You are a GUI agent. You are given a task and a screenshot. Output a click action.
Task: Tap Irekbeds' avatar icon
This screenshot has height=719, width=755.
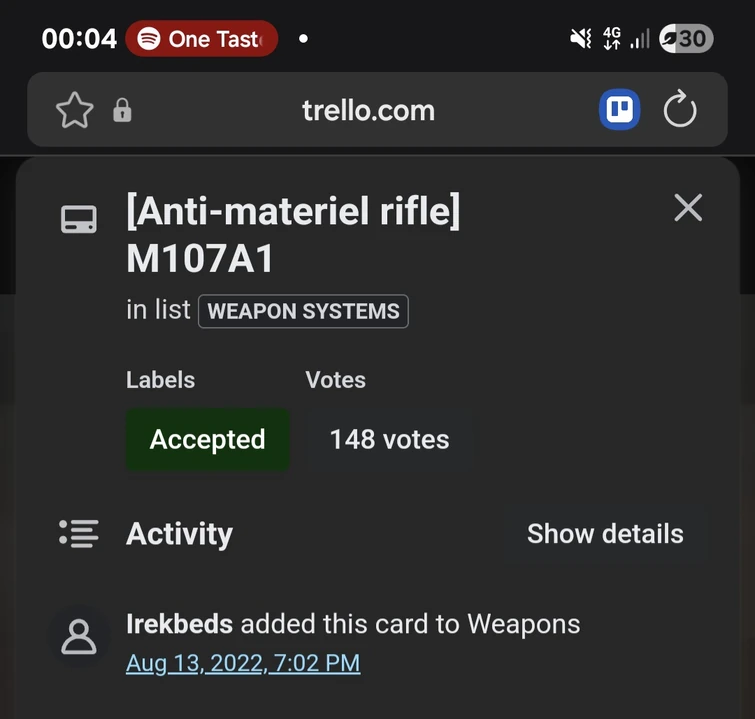pyautogui.click(x=79, y=637)
